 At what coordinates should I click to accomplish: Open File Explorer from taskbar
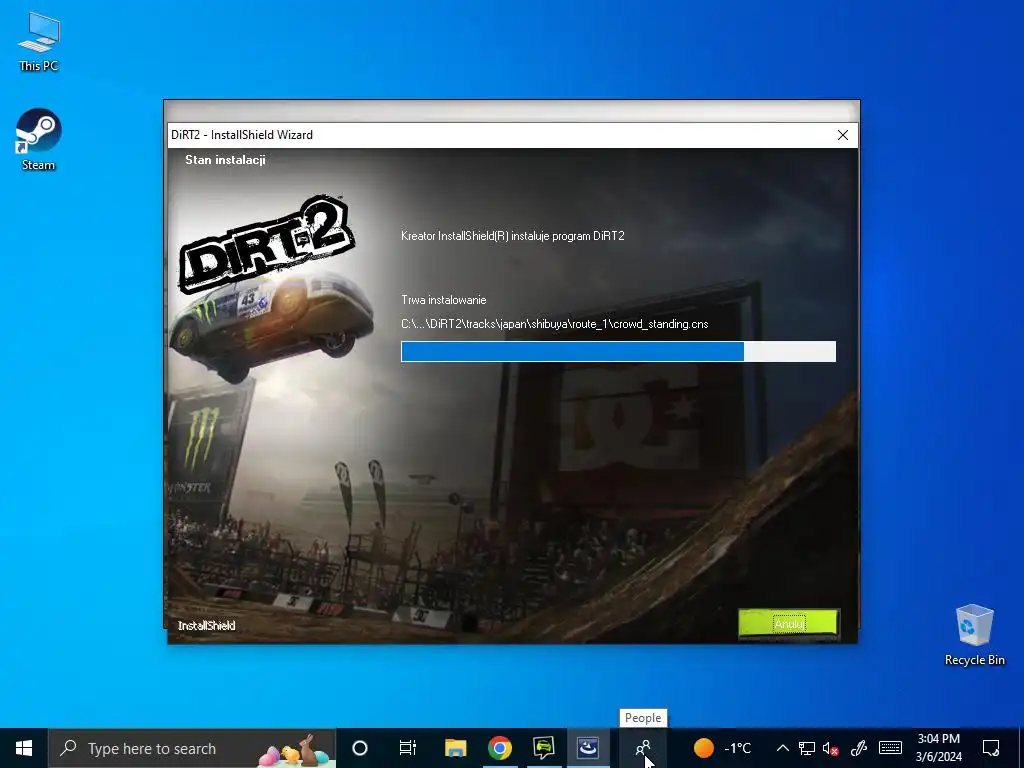(456, 748)
